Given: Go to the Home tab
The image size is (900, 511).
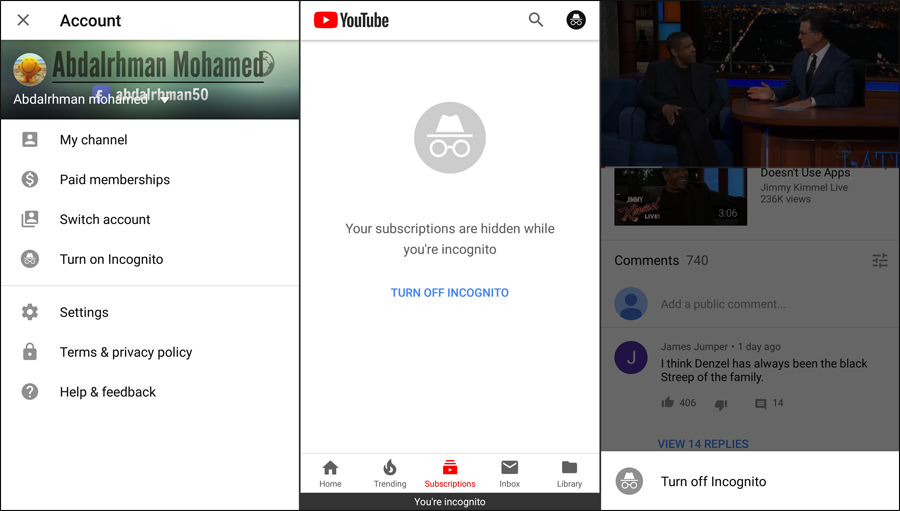Looking at the screenshot, I should point(330,473).
